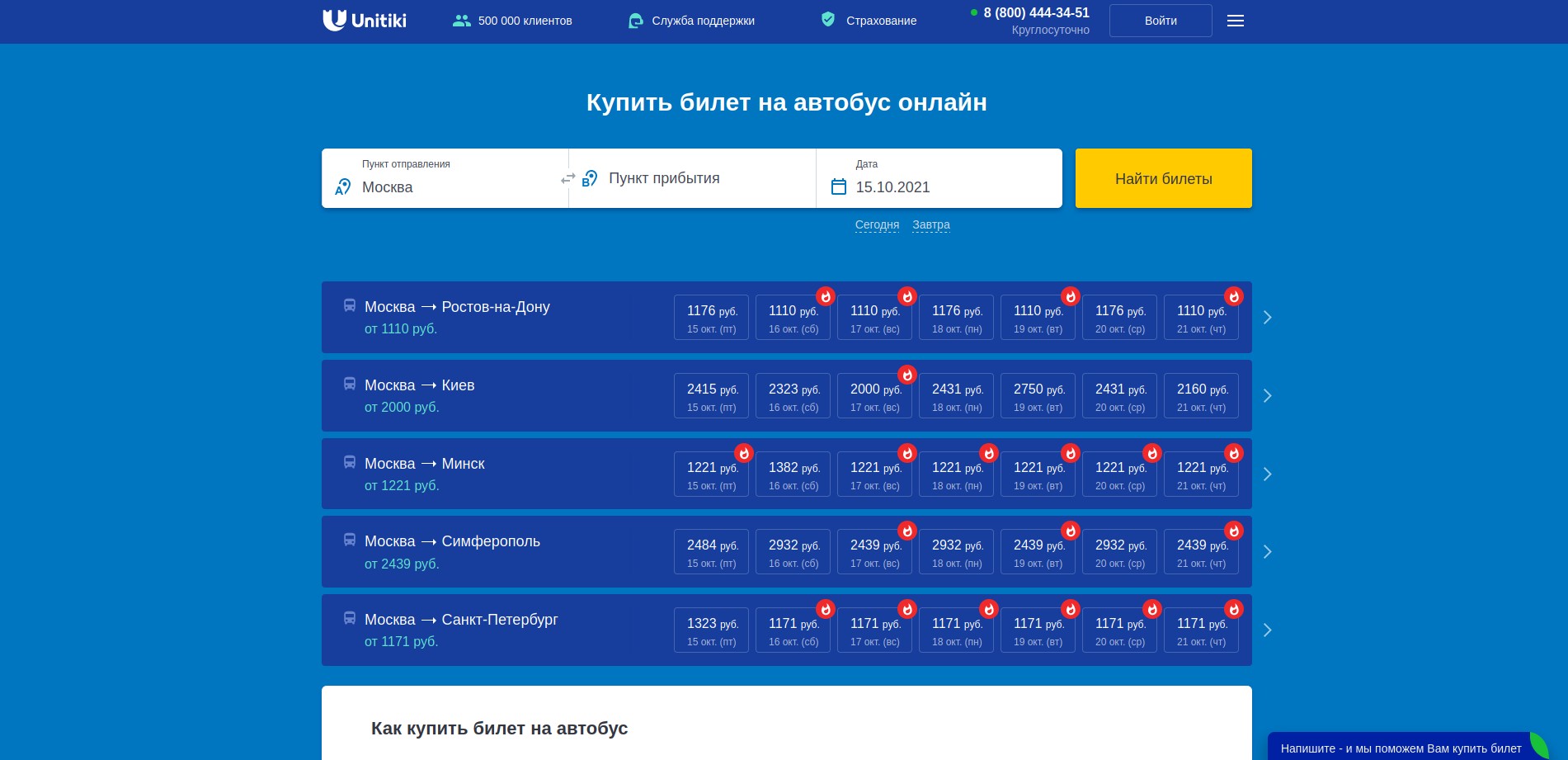
Task: Click the Unitiki logo
Action: click(364, 21)
